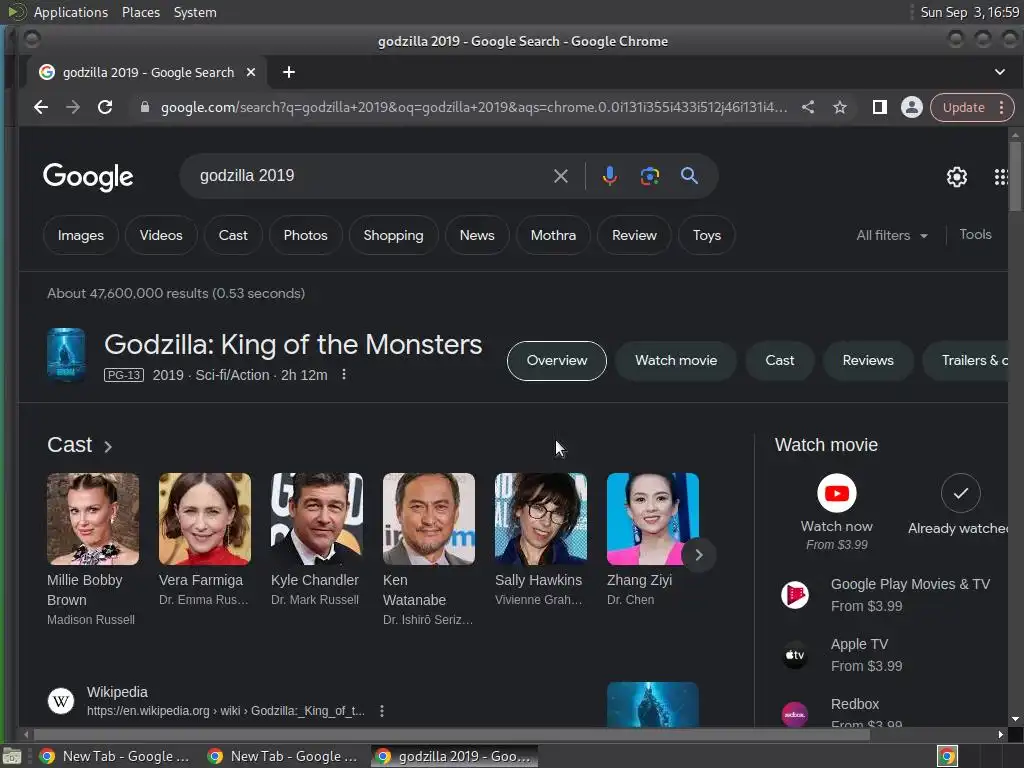
Task: Open Google apps grid
Action: [x=1000, y=176]
